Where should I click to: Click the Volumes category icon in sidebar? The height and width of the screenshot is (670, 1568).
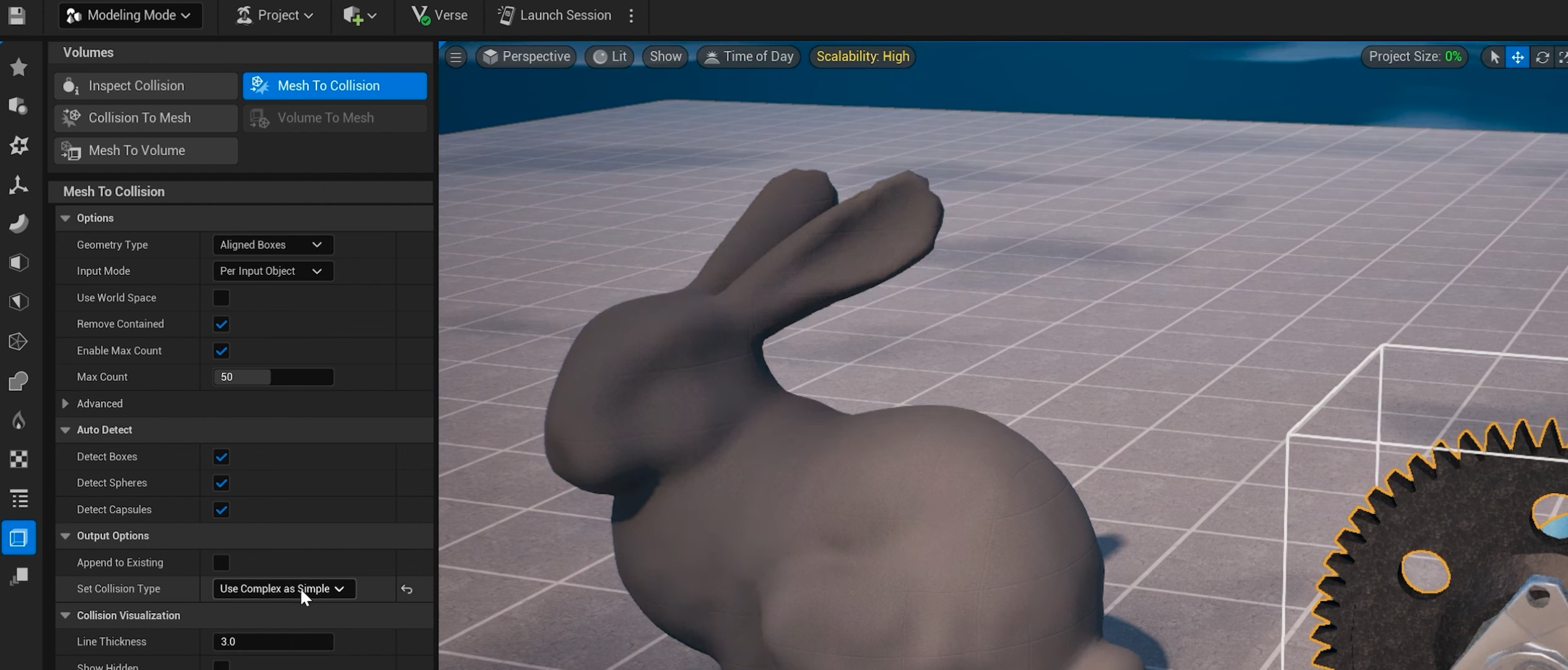click(19, 537)
